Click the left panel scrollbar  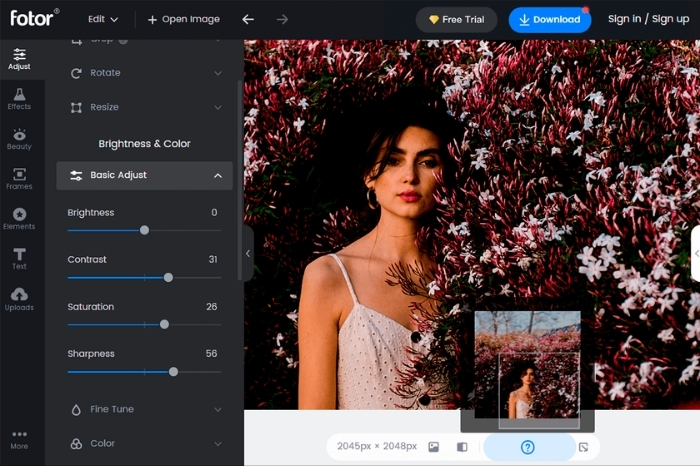[x=240, y=180]
